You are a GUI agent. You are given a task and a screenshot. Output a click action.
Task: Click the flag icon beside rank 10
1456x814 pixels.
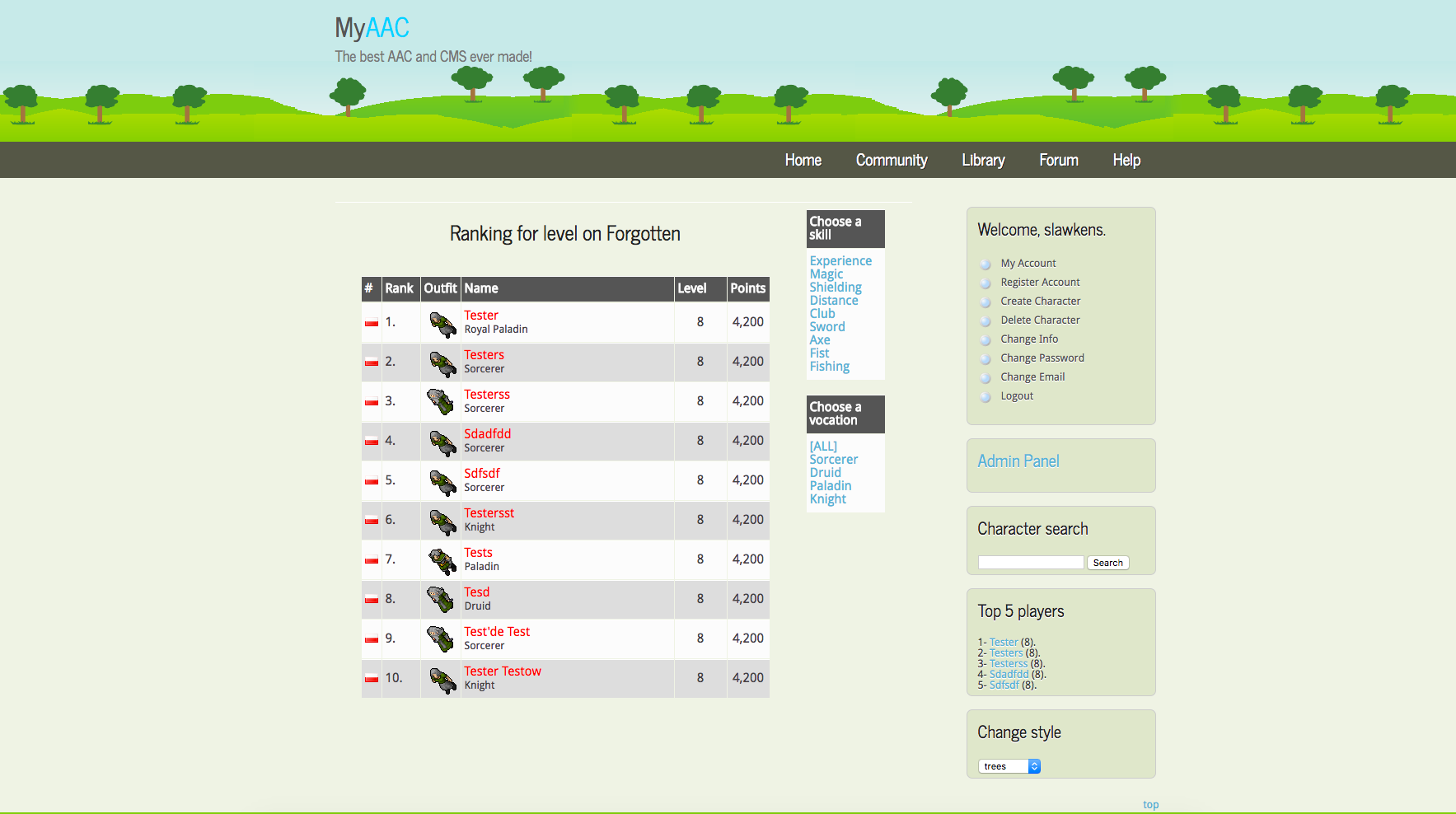point(372,678)
